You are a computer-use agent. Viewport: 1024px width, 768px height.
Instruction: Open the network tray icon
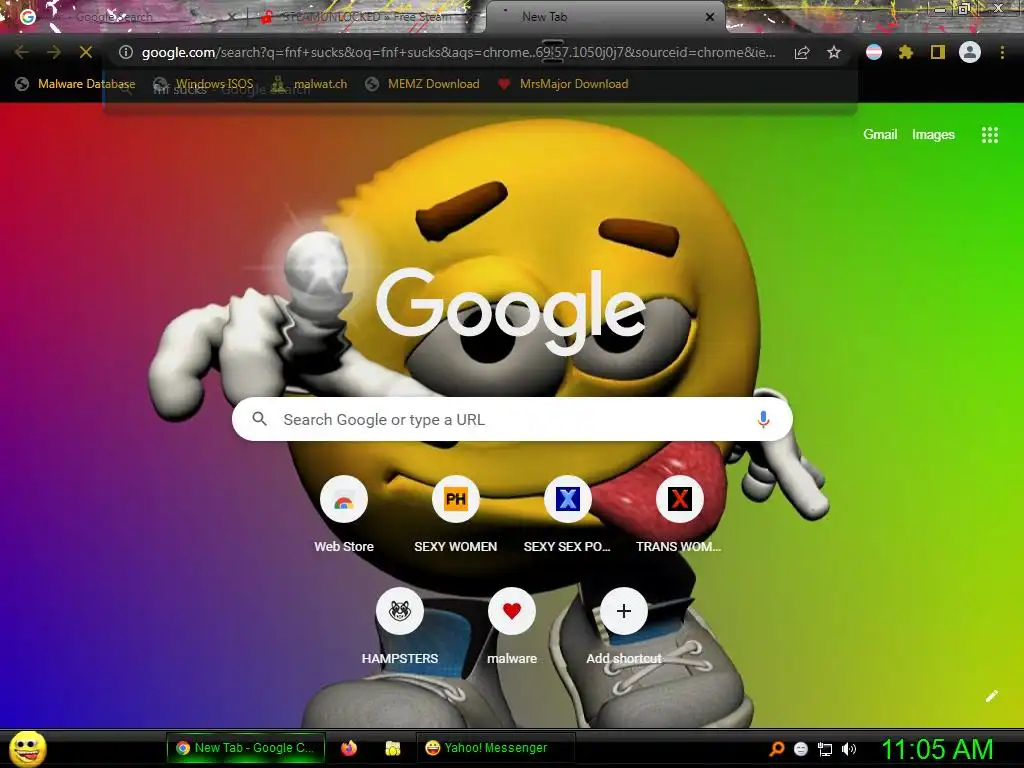[825, 749]
